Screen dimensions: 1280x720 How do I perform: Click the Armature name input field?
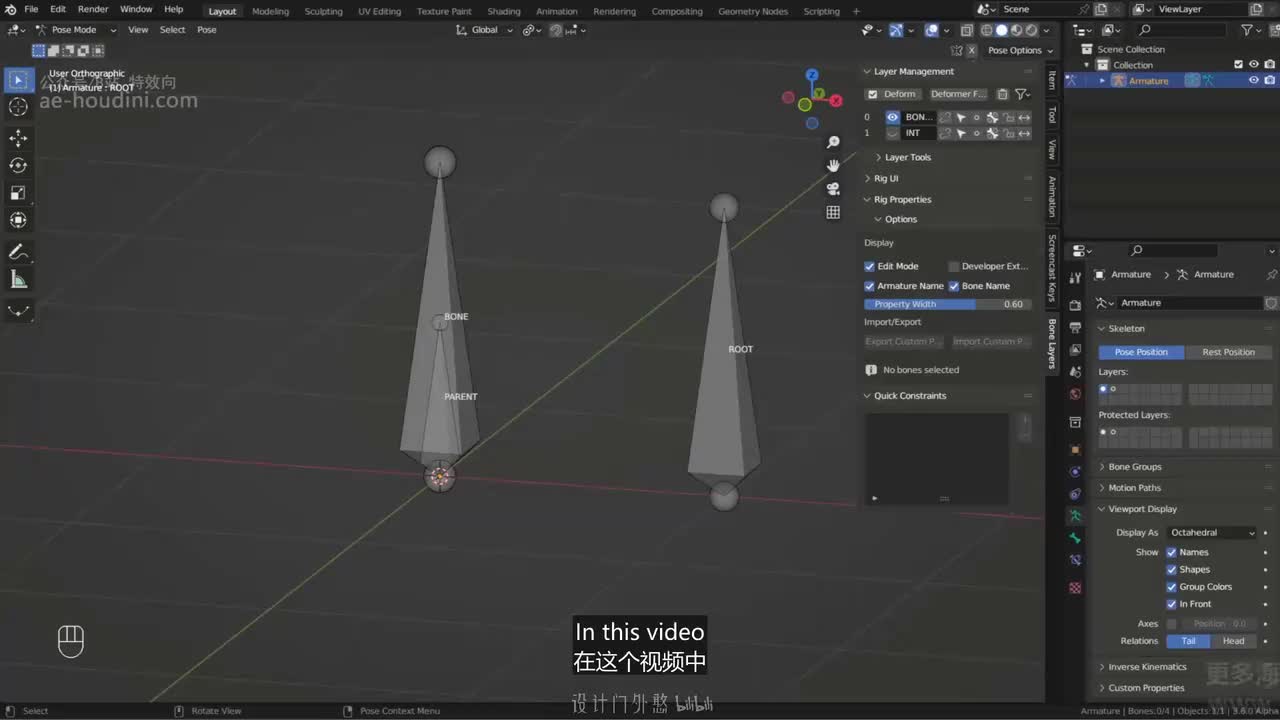(x=1188, y=303)
